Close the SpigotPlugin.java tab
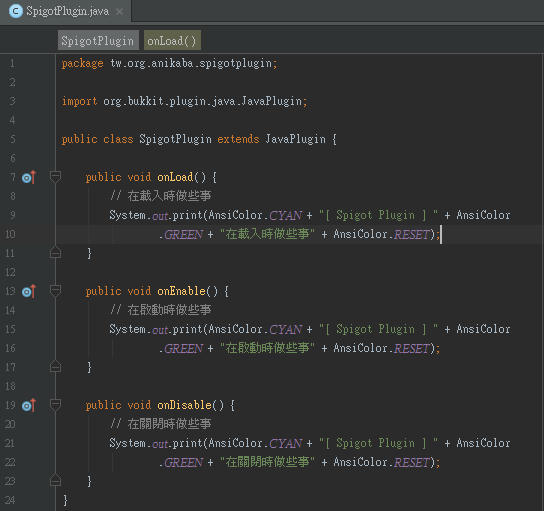 pyautogui.click(x=119, y=12)
